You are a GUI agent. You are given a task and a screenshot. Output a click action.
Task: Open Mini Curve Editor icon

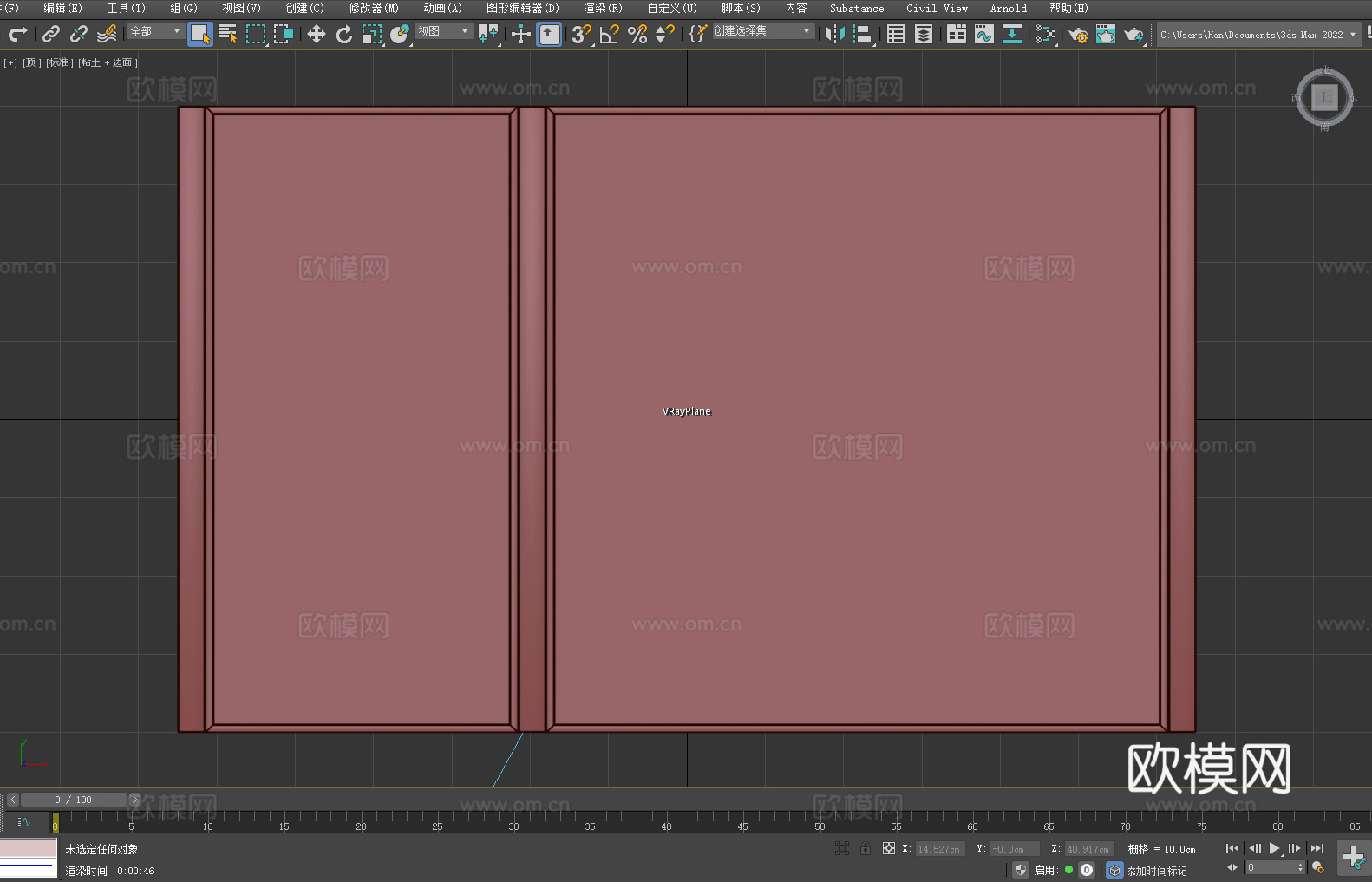point(24,821)
